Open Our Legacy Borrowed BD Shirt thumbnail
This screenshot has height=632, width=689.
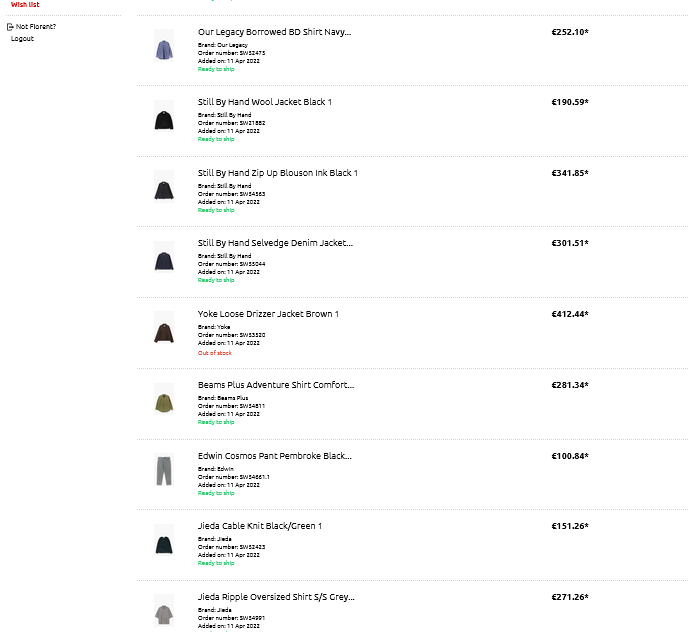(x=164, y=49)
